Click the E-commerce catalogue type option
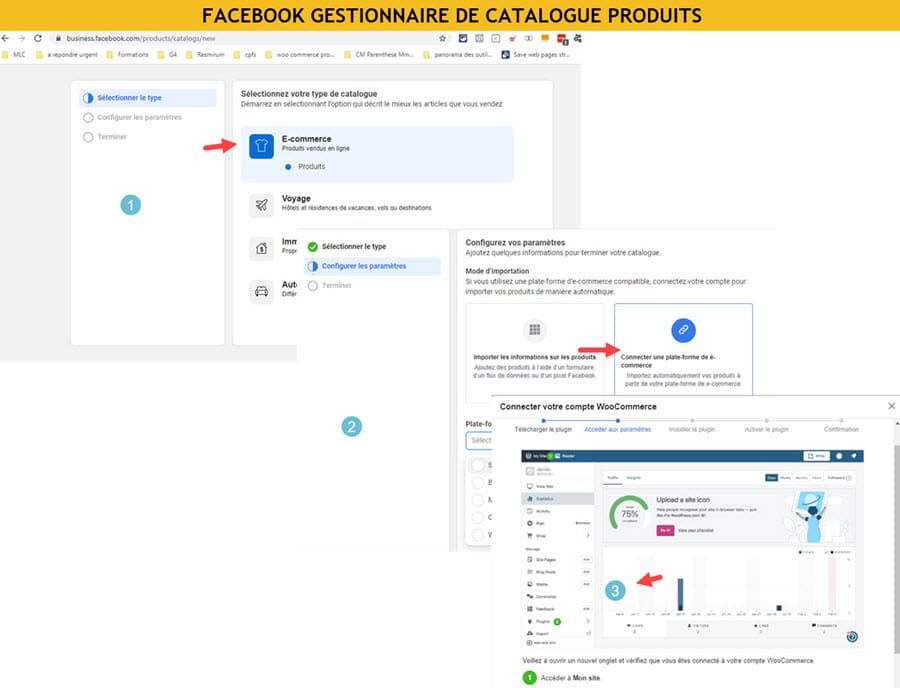The width and height of the screenshot is (900, 688). click(377, 154)
